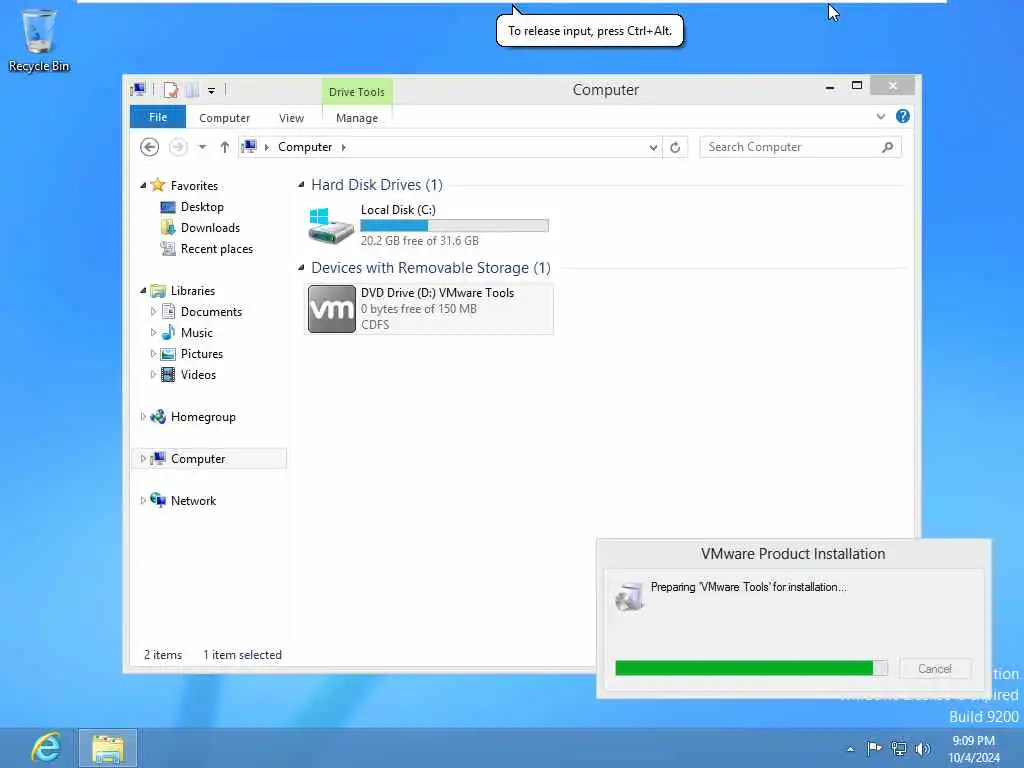This screenshot has width=1024, height=768.
Task: Refresh the Computer view
Action: click(x=675, y=148)
